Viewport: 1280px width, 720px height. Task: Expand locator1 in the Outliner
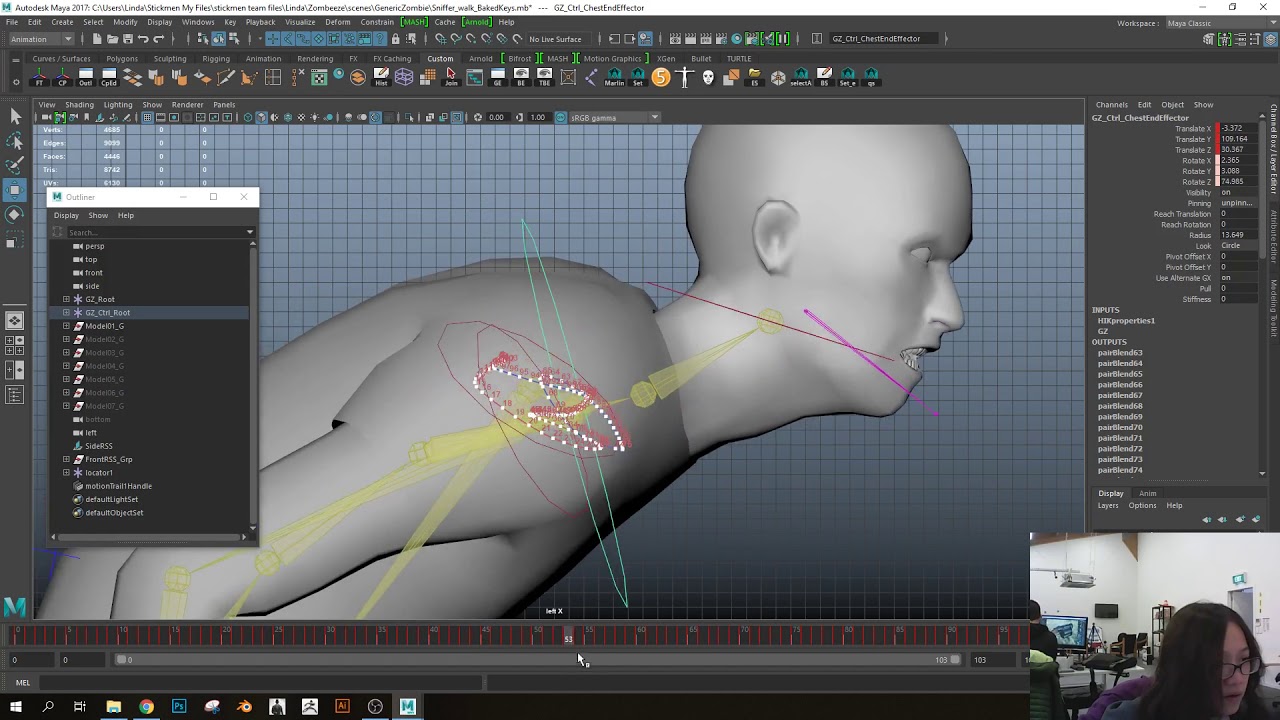(66, 472)
